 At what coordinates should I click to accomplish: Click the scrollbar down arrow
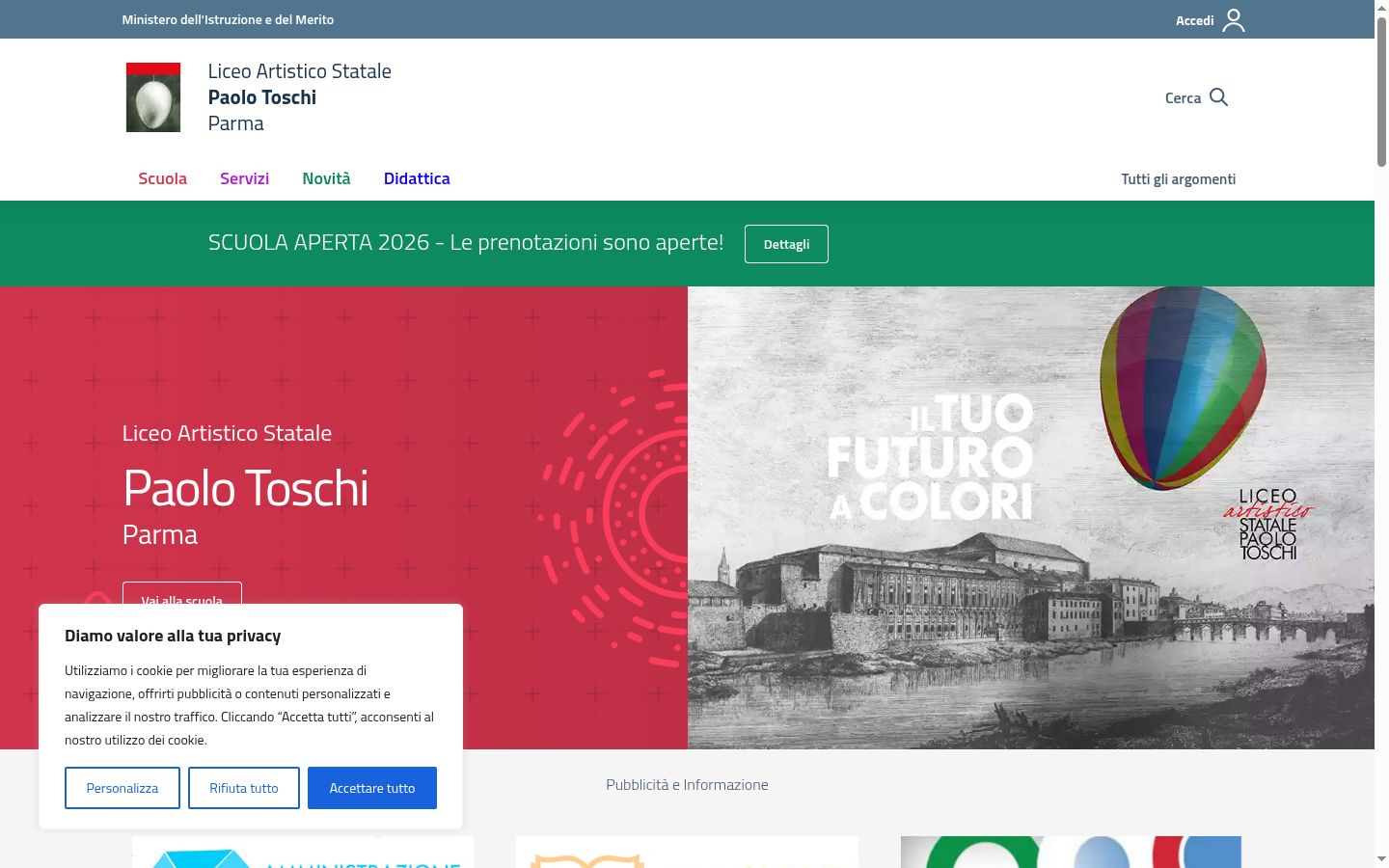pos(1381,859)
